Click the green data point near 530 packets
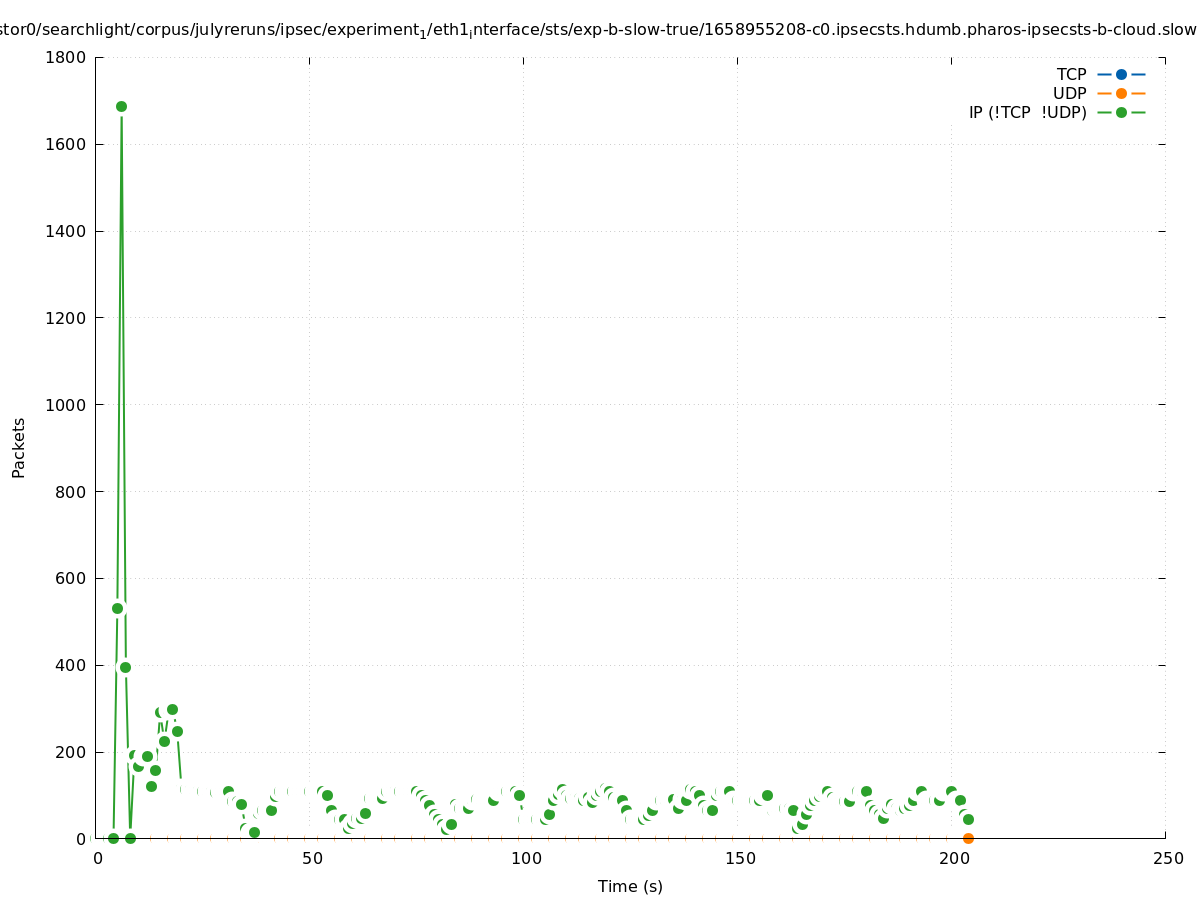1197x900 pixels. click(x=117, y=608)
